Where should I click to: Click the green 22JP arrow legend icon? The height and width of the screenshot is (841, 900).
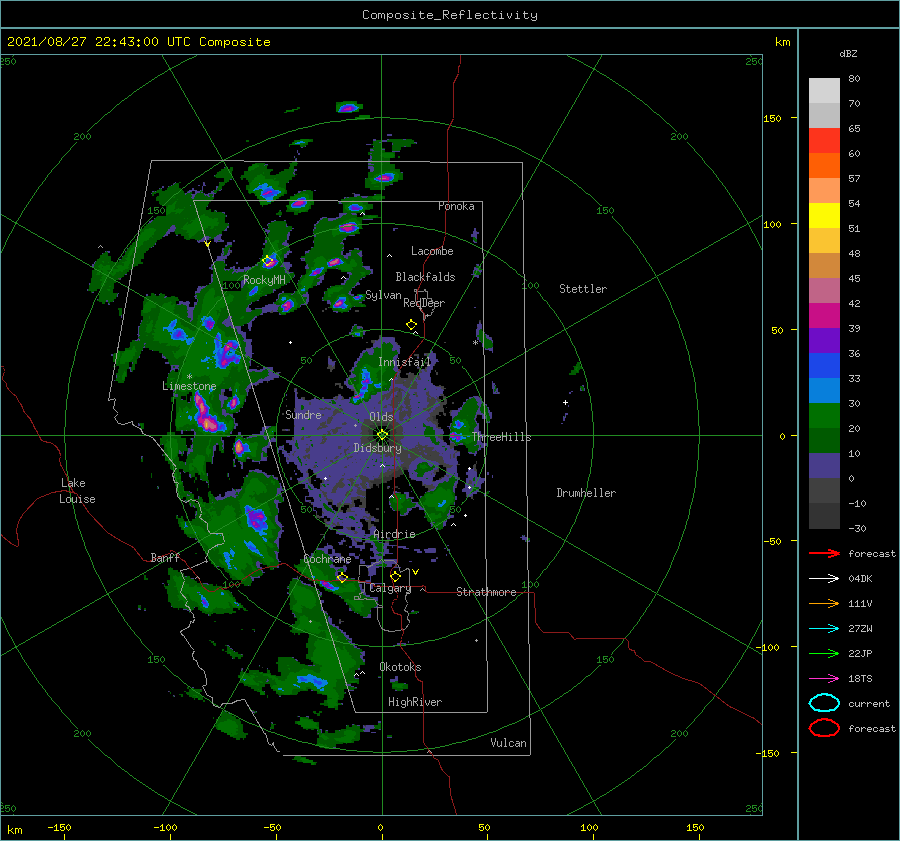(824, 653)
